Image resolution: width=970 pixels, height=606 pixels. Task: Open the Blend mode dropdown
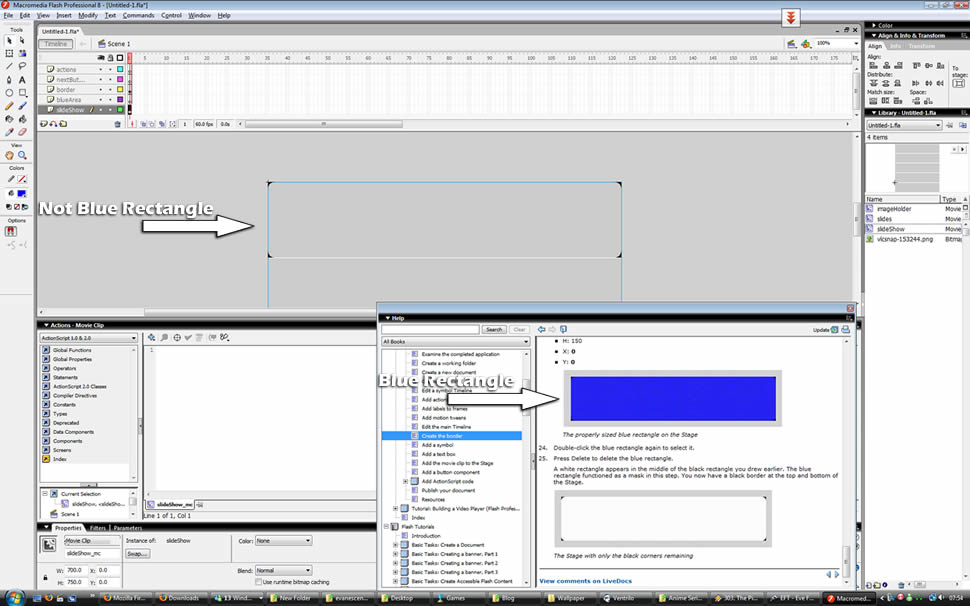(283, 570)
